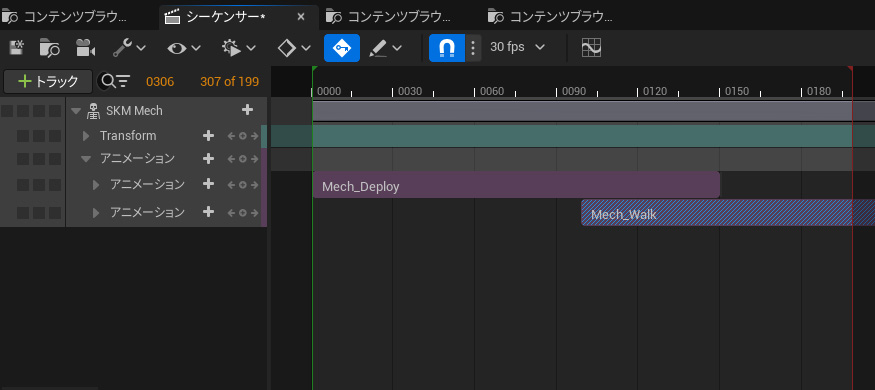
Task: Go to next key on Transform row
Action: tap(254, 136)
